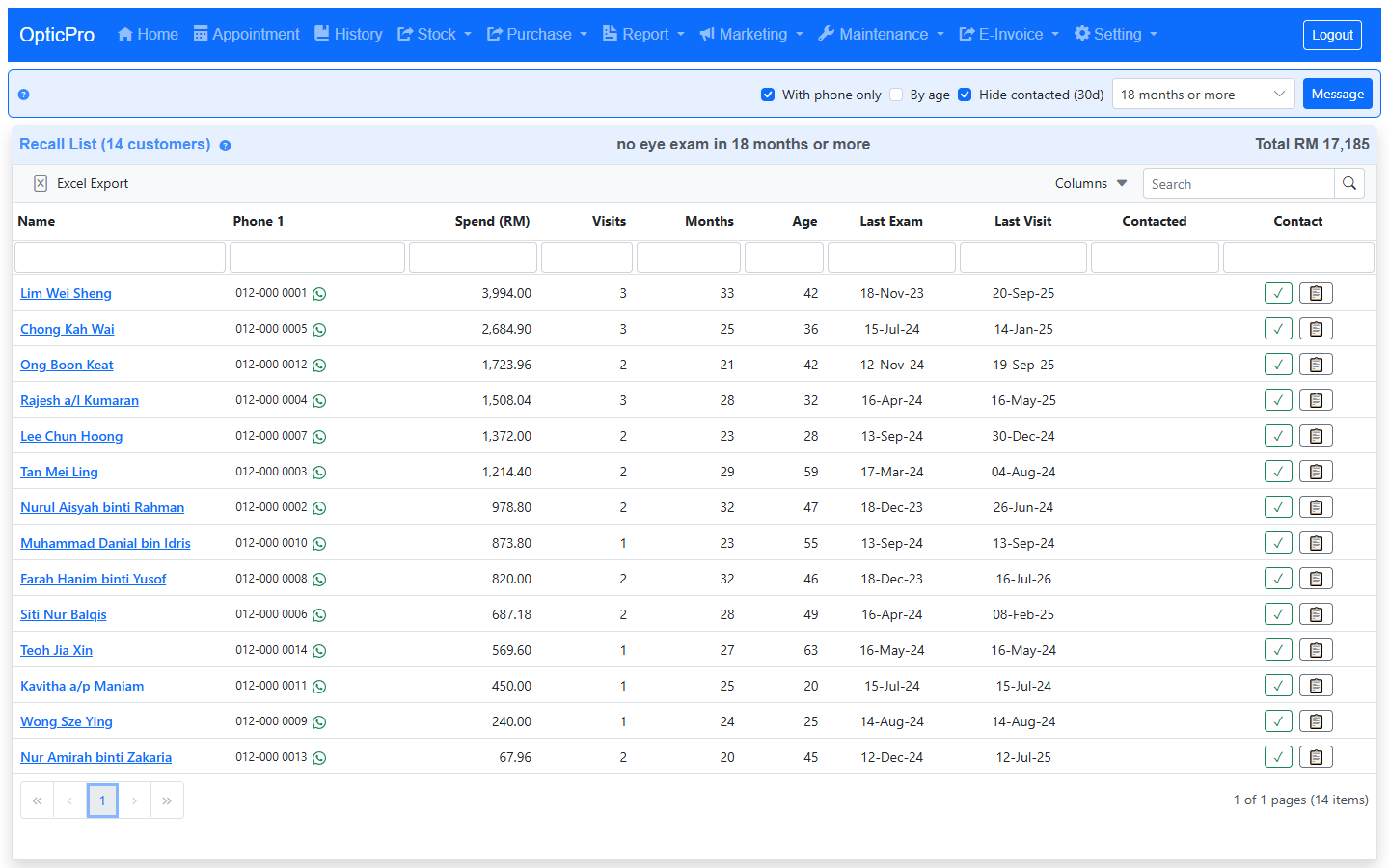The height and width of the screenshot is (868, 1389).
Task: Open customer Chong Kah Wai link
Action: coord(68,329)
